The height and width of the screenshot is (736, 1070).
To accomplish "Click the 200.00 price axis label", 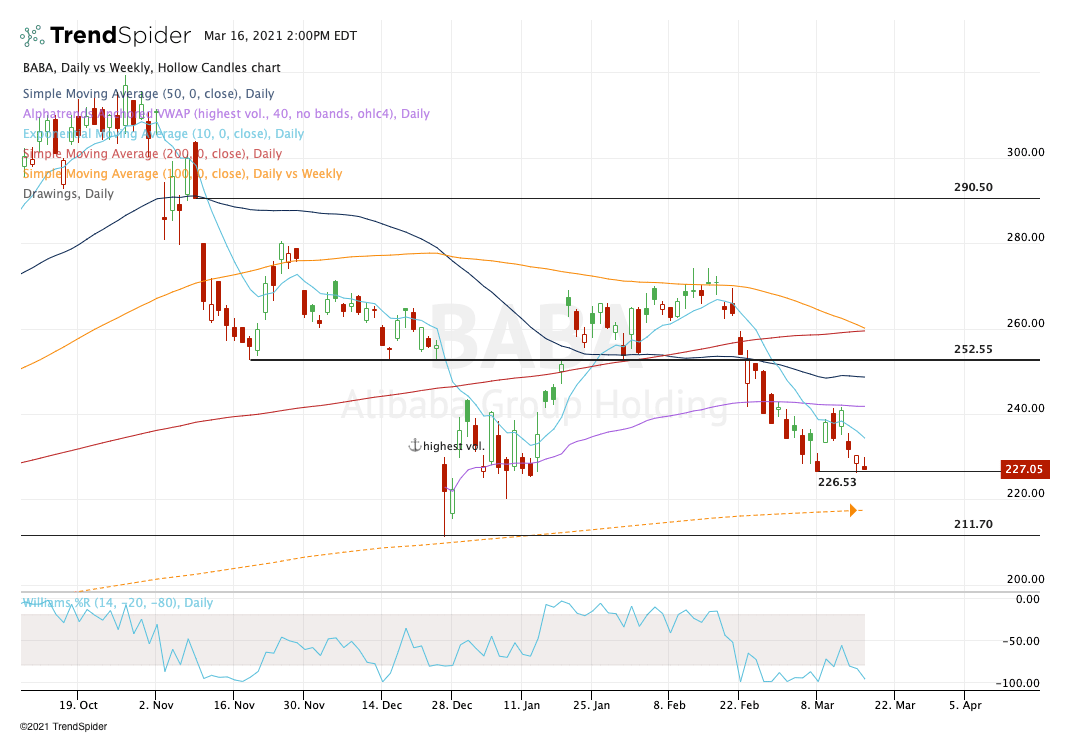I will click(1026, 579).
